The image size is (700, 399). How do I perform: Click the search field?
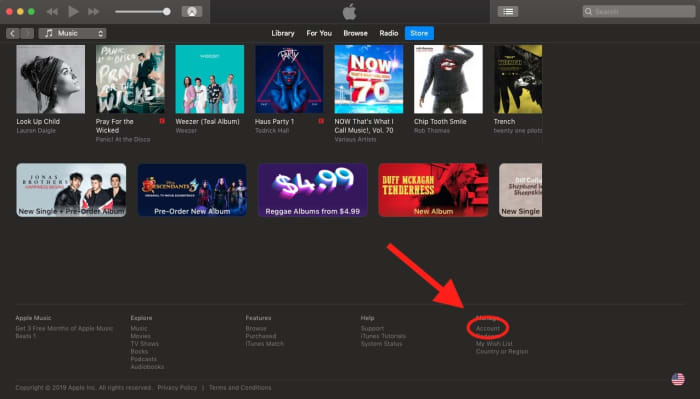[x=639, y=12]
